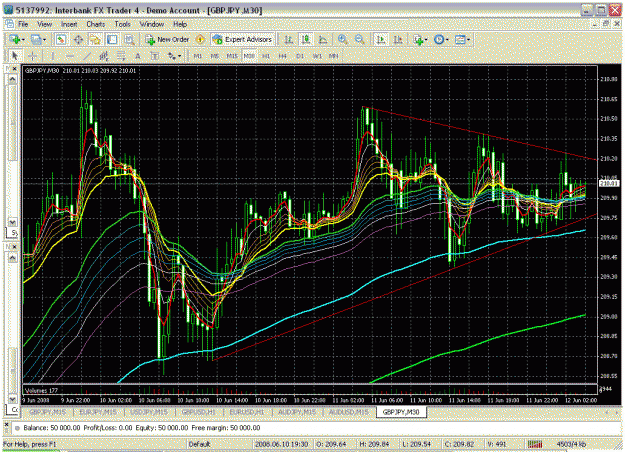Toggle the Market Watch window icon
The height and width of the screenshot is (452, 625).
pyautogui.click(x=61, y=39)
